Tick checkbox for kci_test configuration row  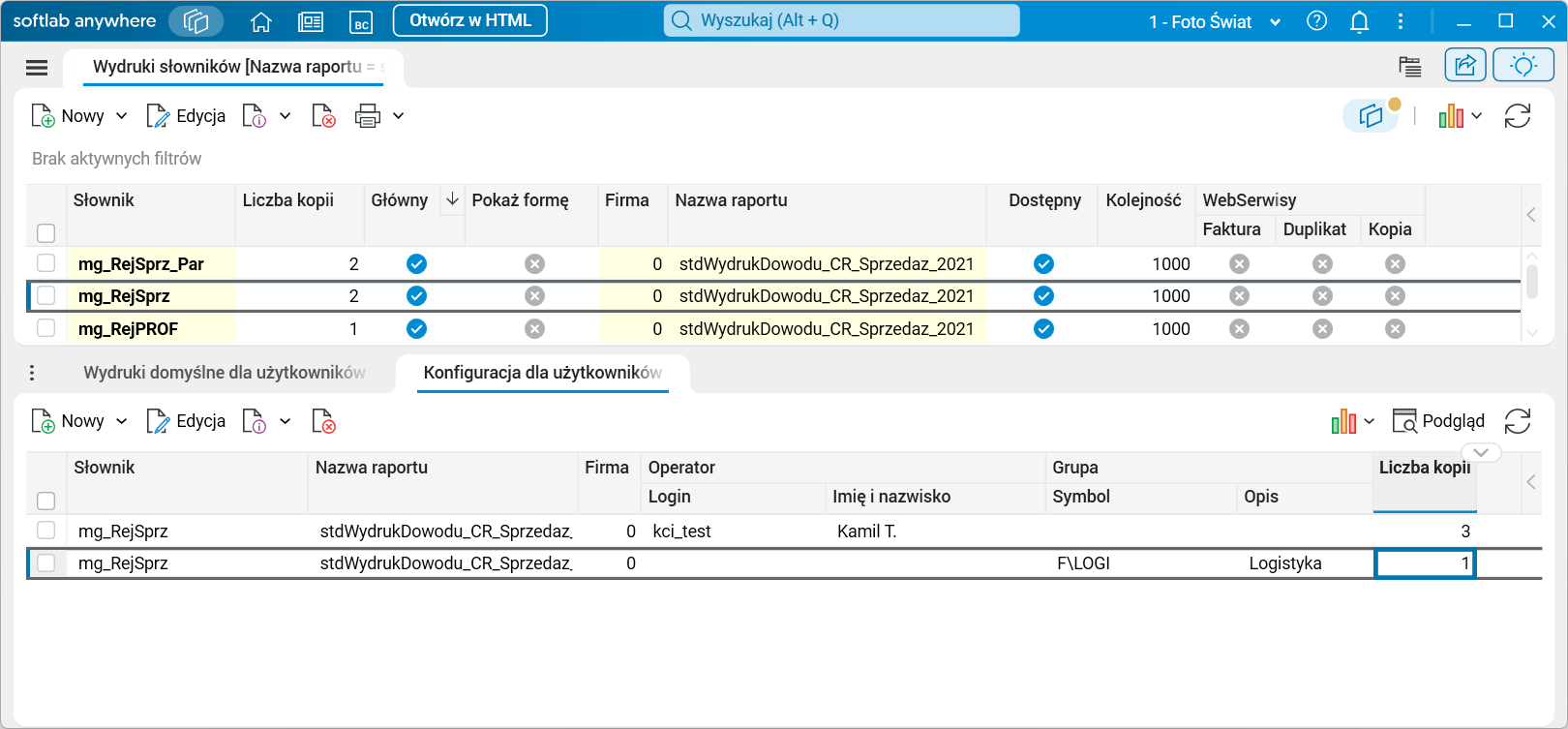[x=45, y=531]
